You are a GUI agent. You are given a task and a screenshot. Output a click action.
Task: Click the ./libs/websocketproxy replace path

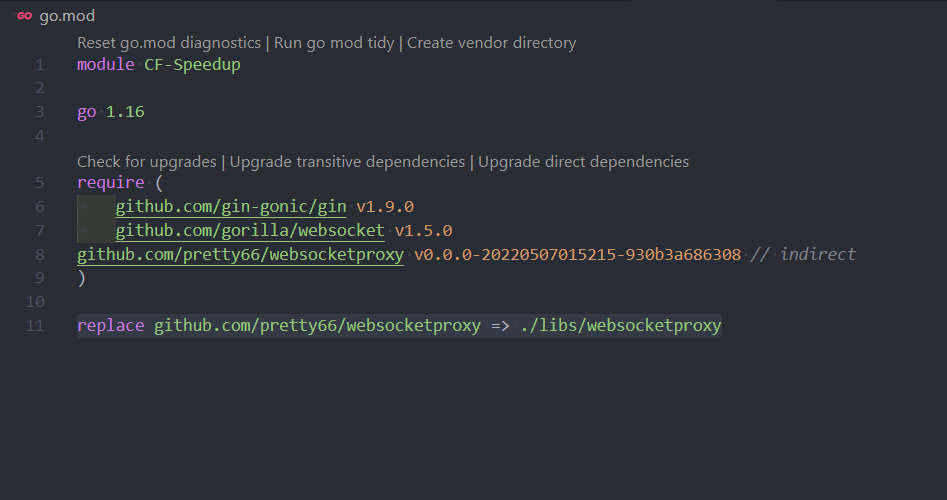(x=620, y=326)
